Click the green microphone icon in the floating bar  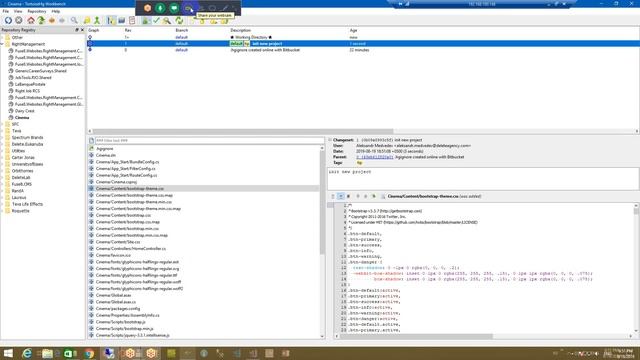[x=160, y=8]
